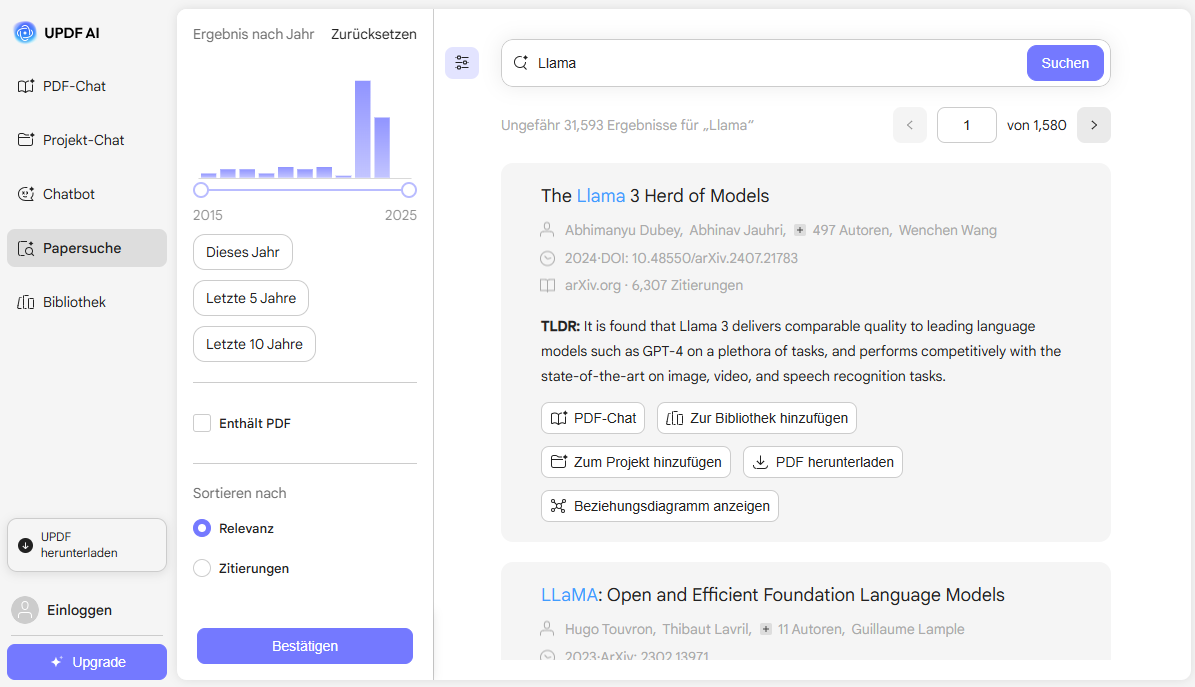Viewport: 1195px width, 687px height.
Task: Click the AI search icon in search field
Action: tap(521, 63)
